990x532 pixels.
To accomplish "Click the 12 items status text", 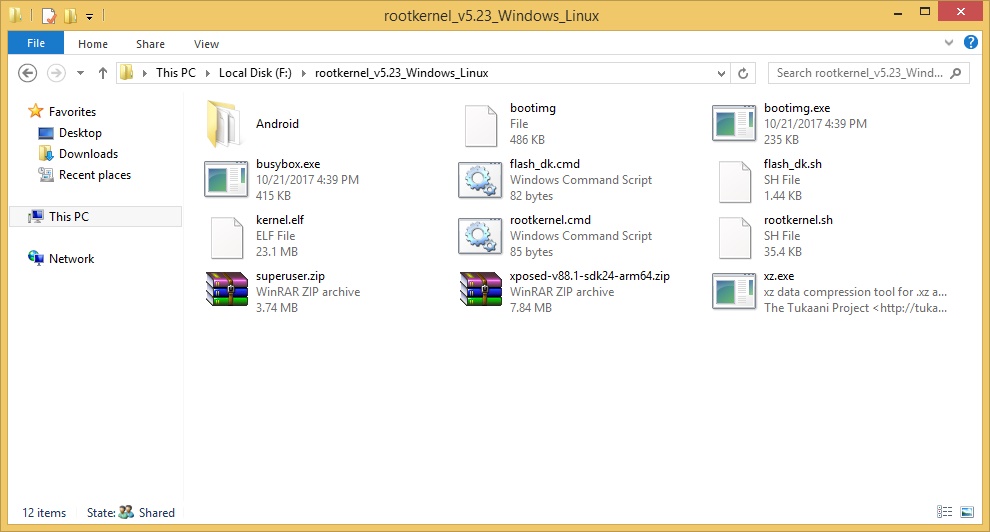I will [x=44, y=512].
